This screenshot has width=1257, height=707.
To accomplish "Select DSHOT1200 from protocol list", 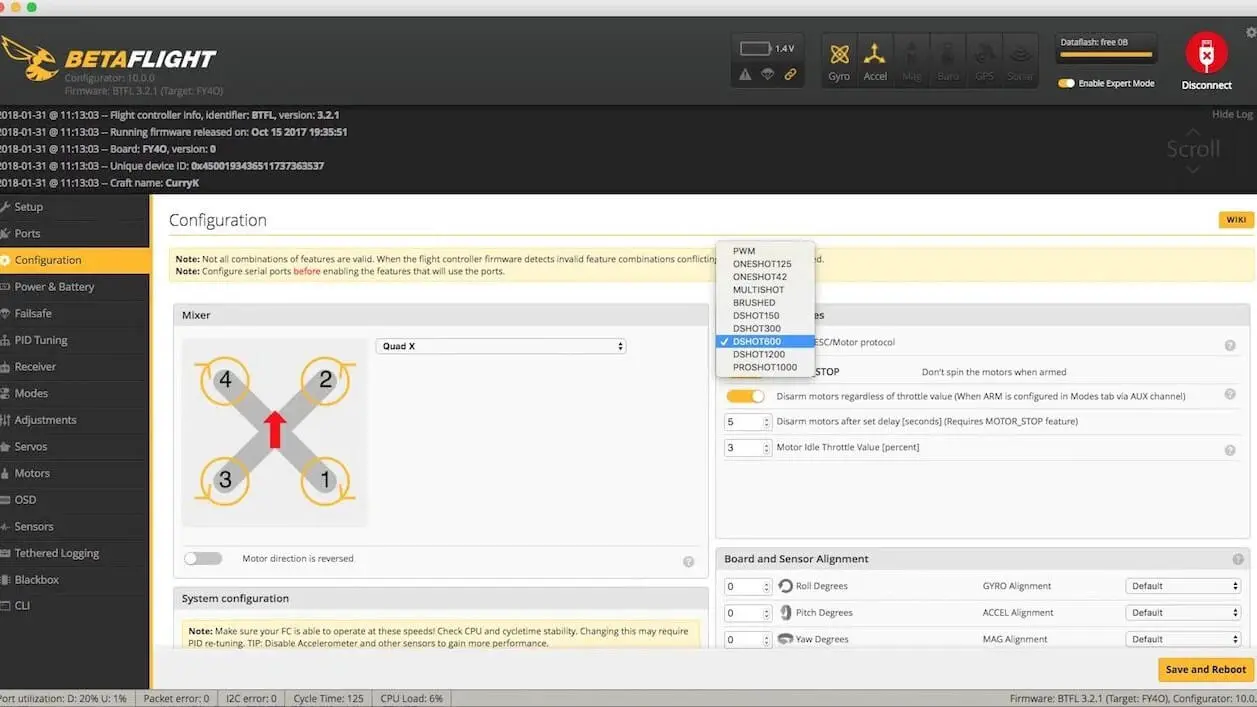I will pyautogui.click(x=758, y=354).
